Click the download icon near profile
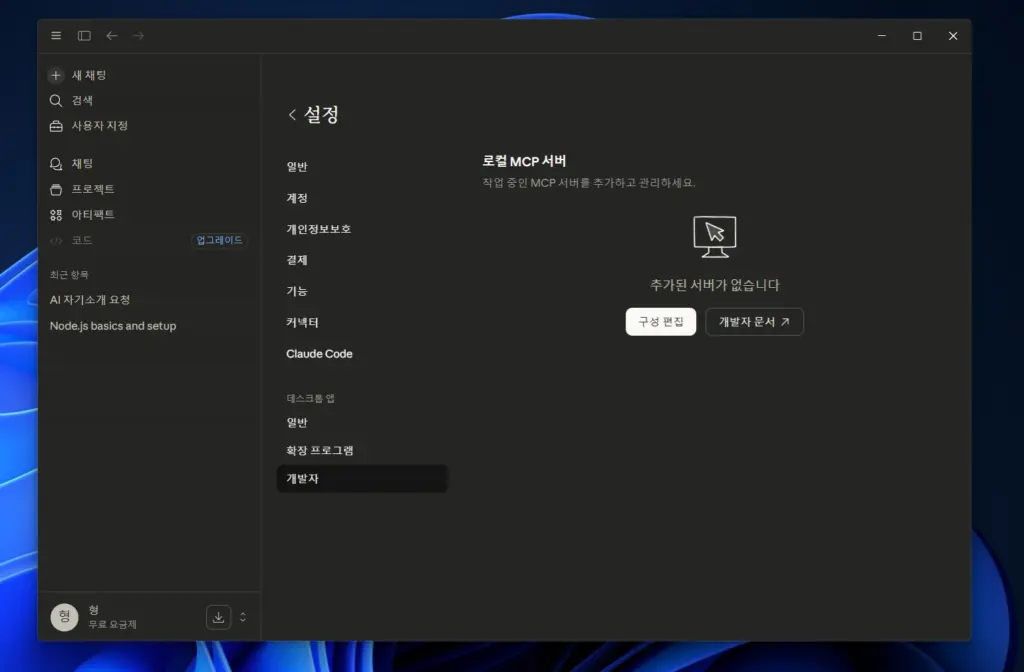 point(218,617)
